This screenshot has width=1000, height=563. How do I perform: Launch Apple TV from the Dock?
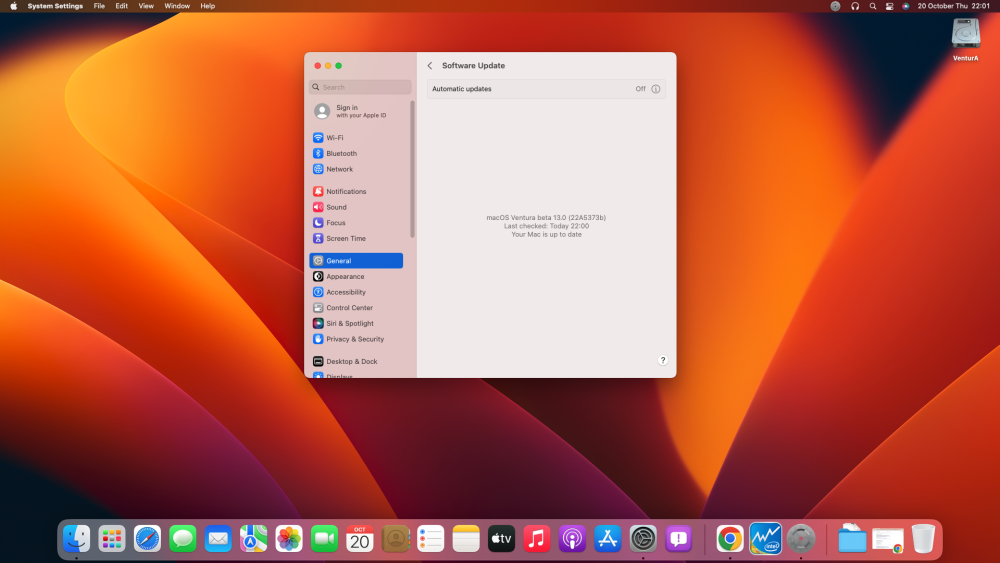(501, 539)
